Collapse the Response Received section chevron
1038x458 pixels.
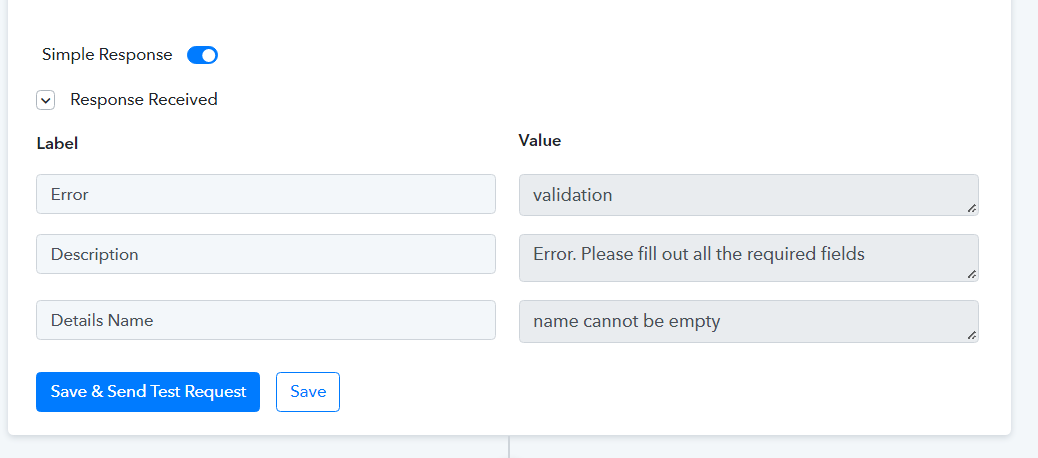pyautogui.click(x=46, y=101)
